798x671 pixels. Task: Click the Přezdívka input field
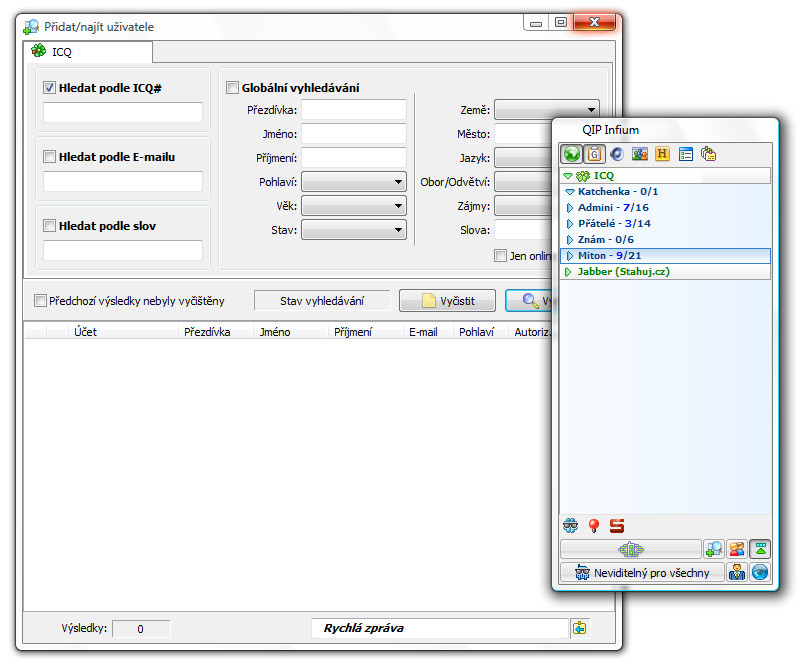354,109
